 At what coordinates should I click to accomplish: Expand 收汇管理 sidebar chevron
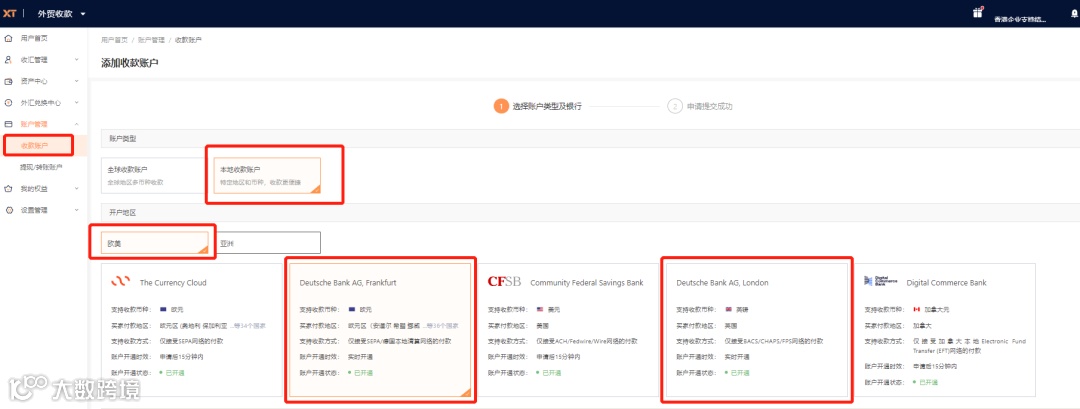pos(77,60)
